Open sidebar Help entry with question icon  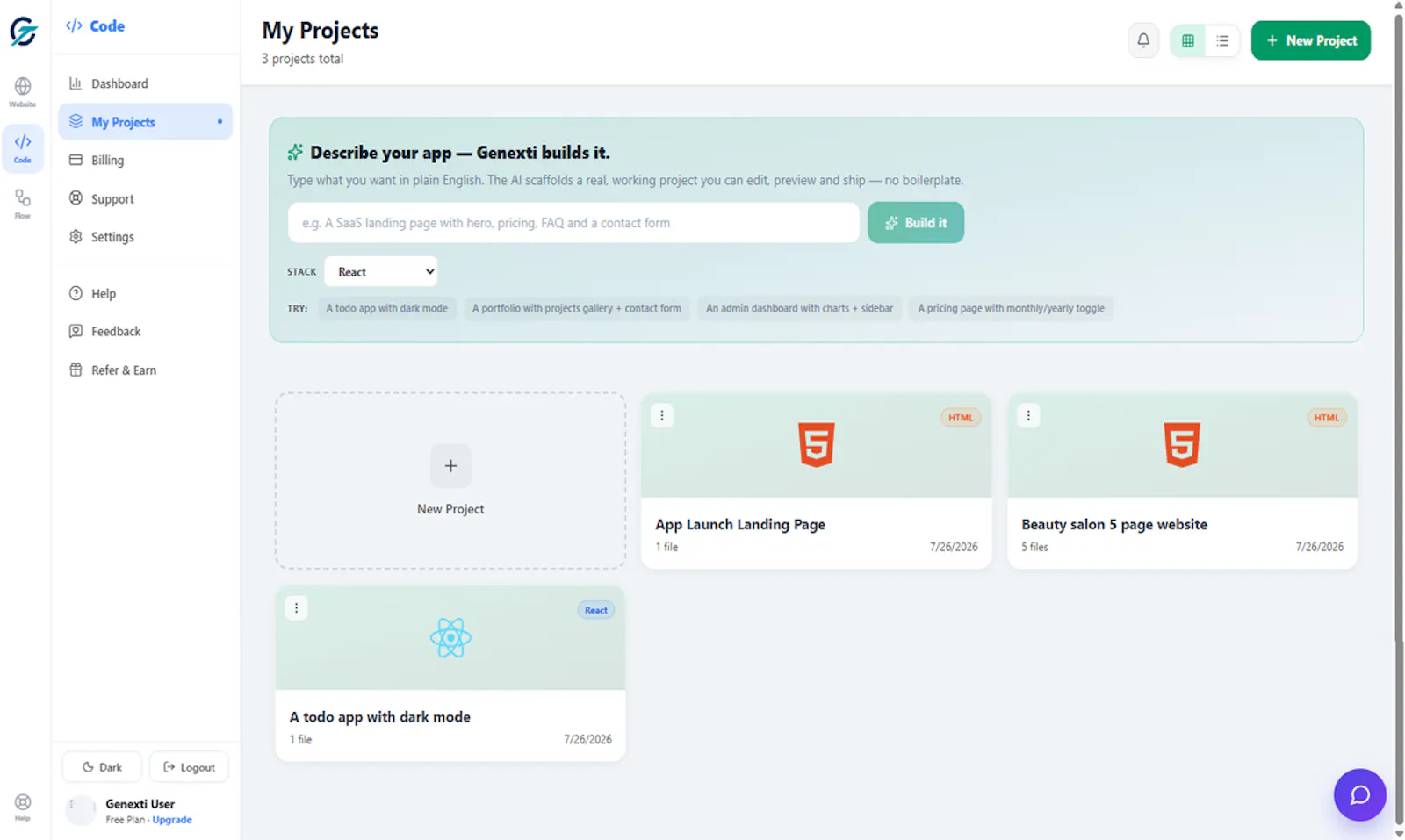coord(145,293)
